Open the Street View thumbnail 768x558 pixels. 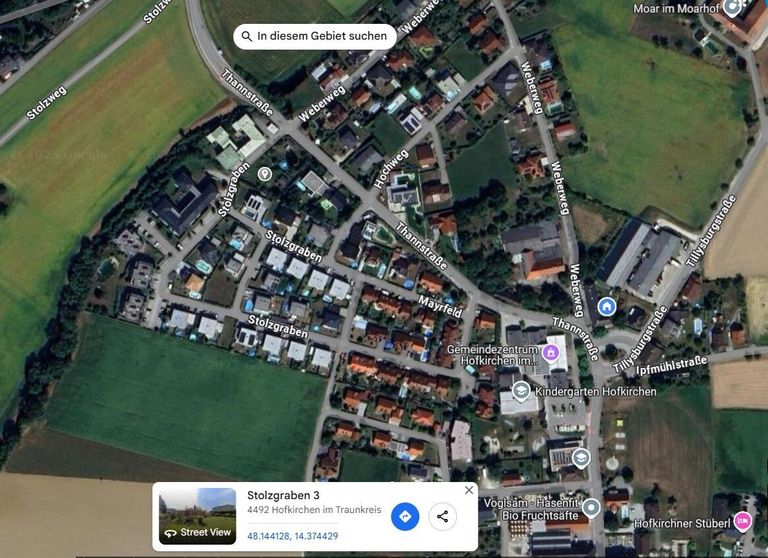197,516
